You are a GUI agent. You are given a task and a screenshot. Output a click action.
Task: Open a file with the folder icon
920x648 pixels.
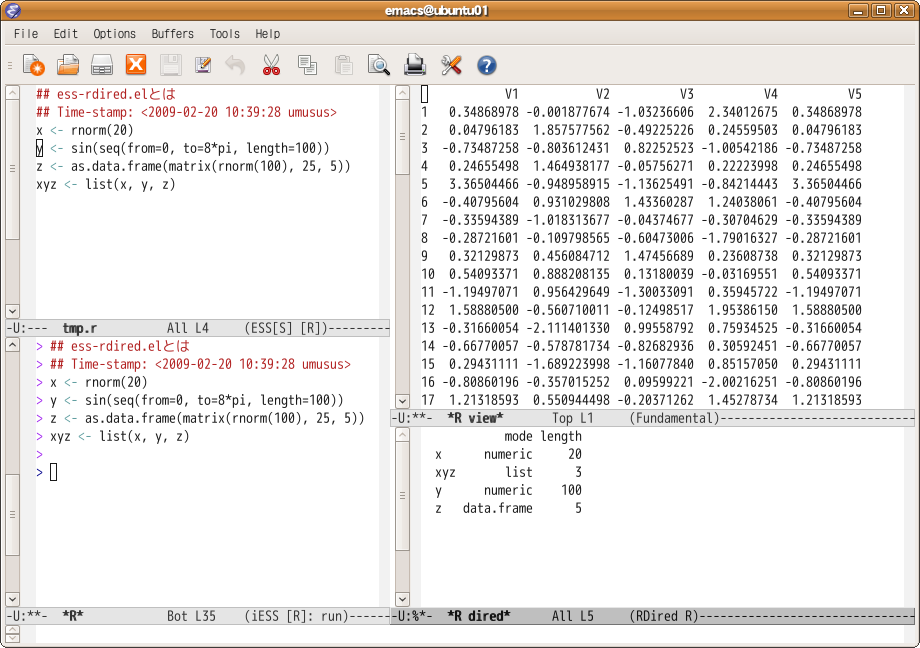tap(68, 65)
